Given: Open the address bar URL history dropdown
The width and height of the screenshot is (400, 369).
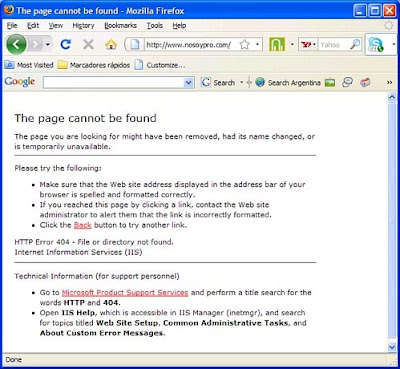Looking at the screenshot, I should click(x=257, y=44).
